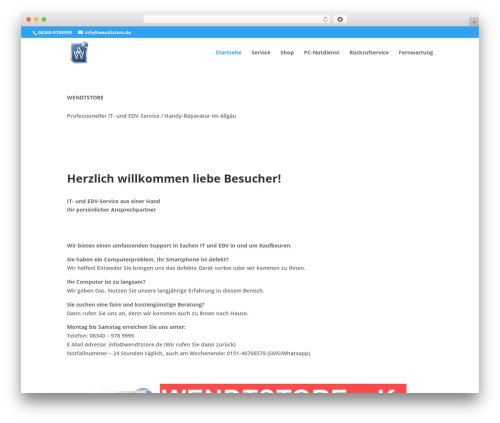Open the PC-Notdienst menu item
The width and height of the screenshot is (500, 423).
pos(321,53)
